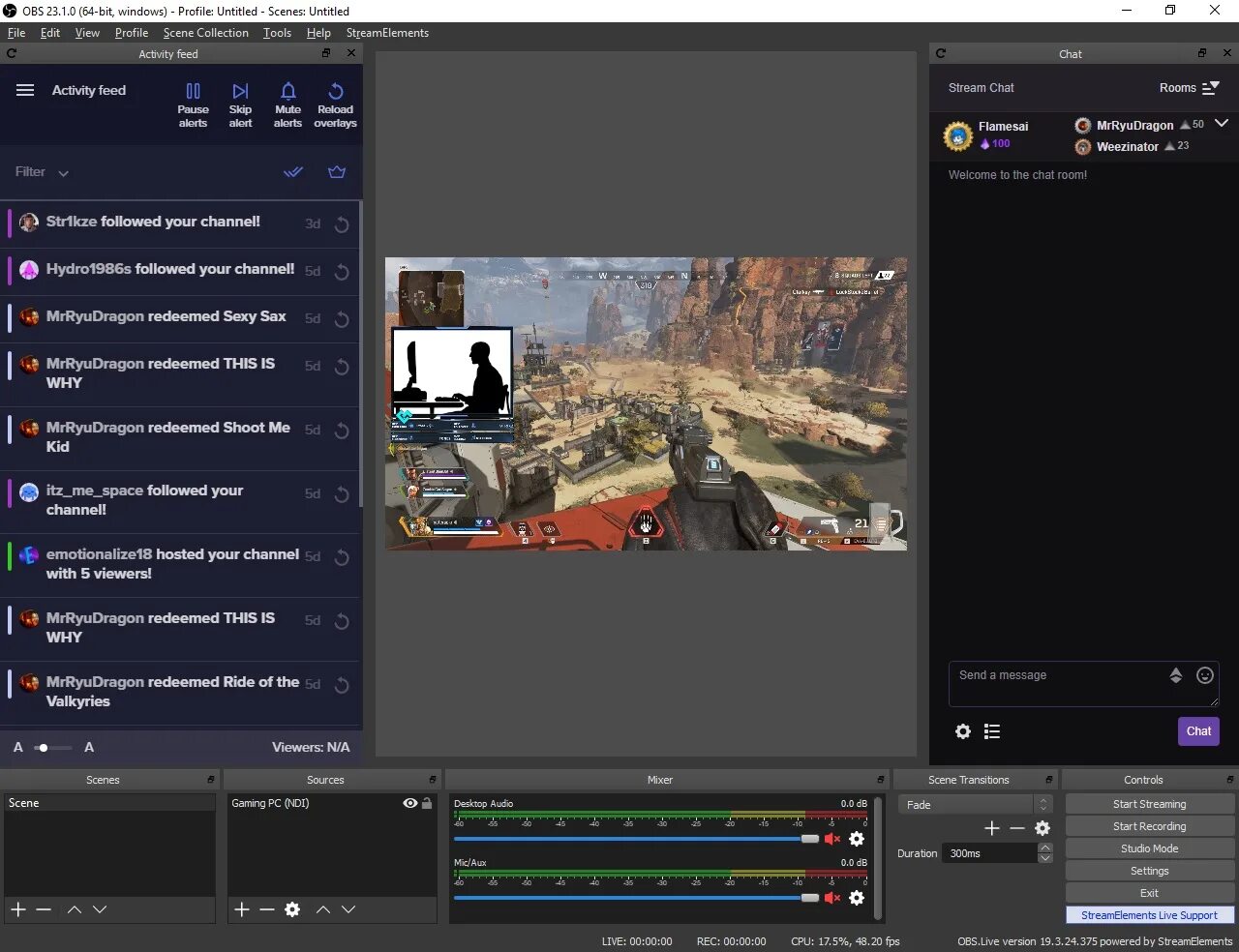Open the Scene Collection menu
The width and height of the screenshot is (1239, 952).
pyautogui.click(x=206, y=33)
